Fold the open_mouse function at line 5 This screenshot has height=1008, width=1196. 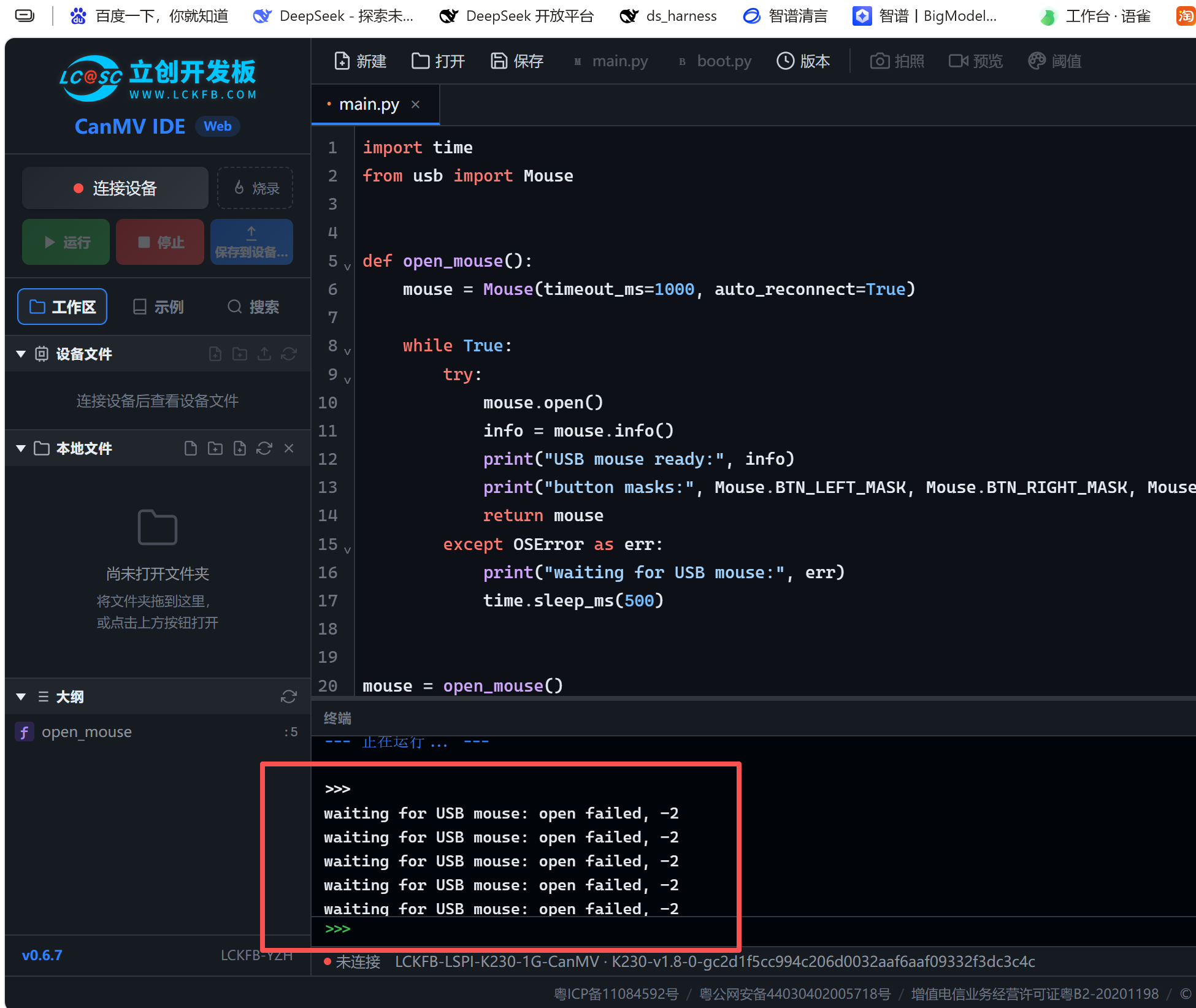347,266
